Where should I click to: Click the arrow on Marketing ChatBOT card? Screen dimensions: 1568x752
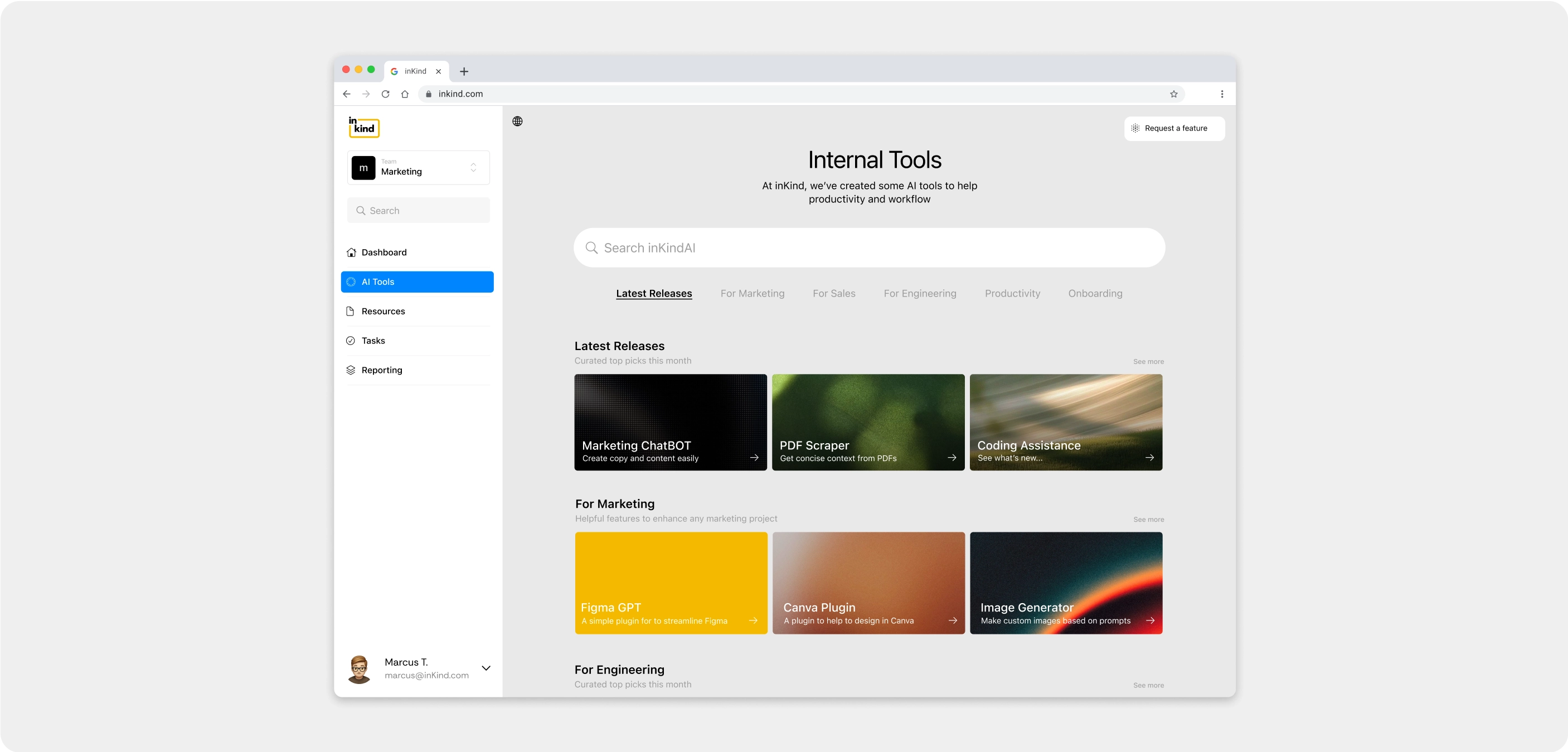point(754,457)
